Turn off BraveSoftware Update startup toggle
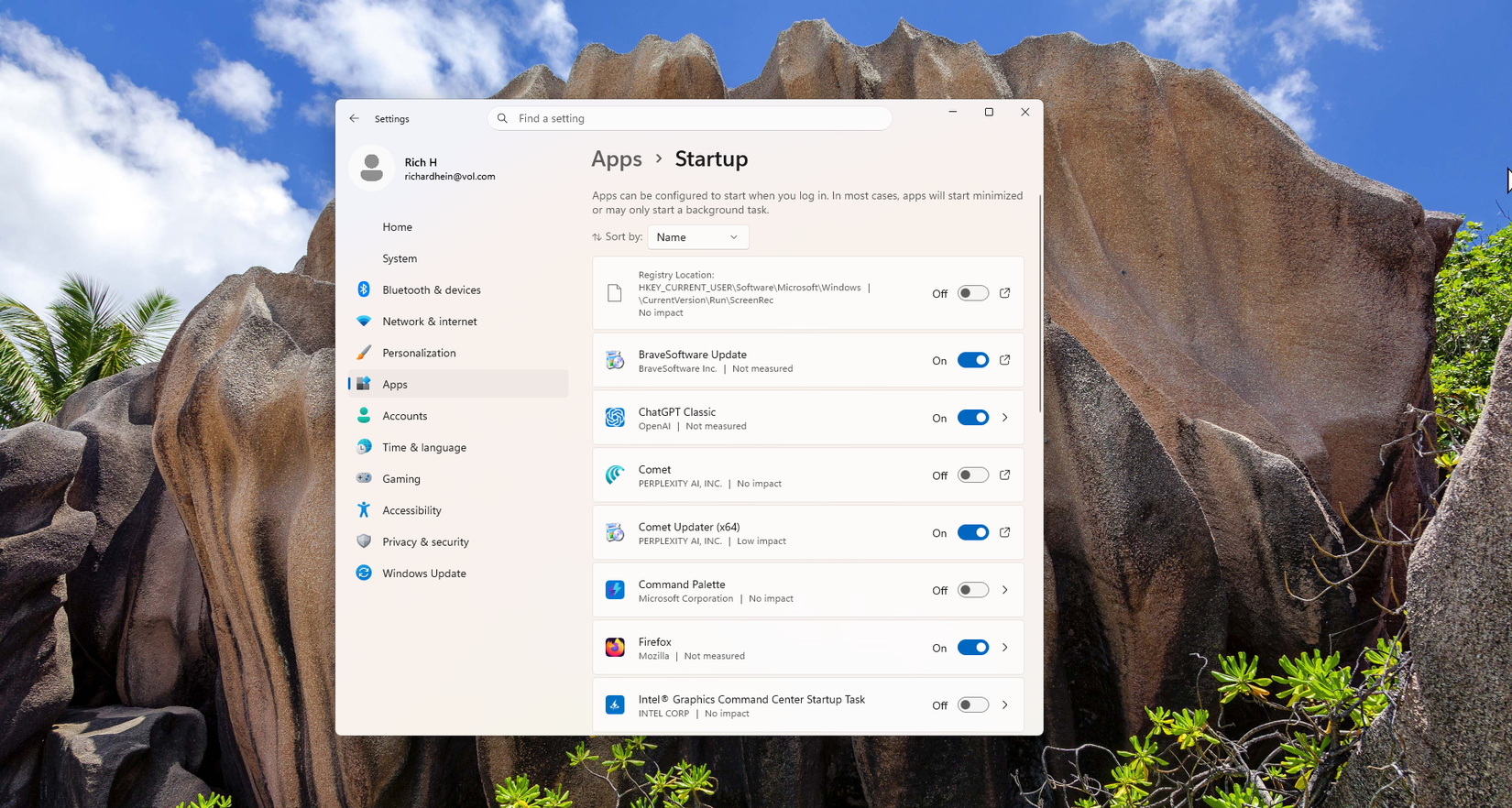 pos(973,360)
